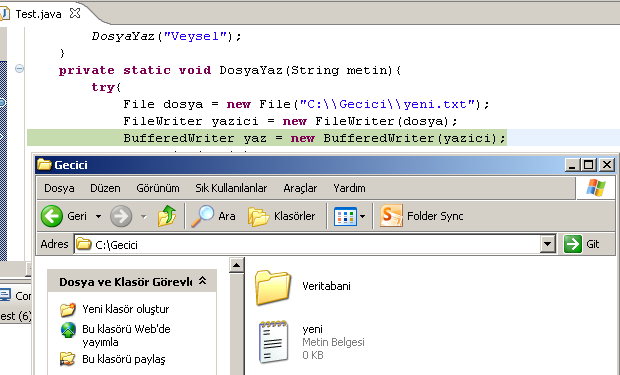Image resolution: width=620 pixels, height=375 pixels.
Task: Click Bu klasörü paylaş link
Action: [124, 359]
